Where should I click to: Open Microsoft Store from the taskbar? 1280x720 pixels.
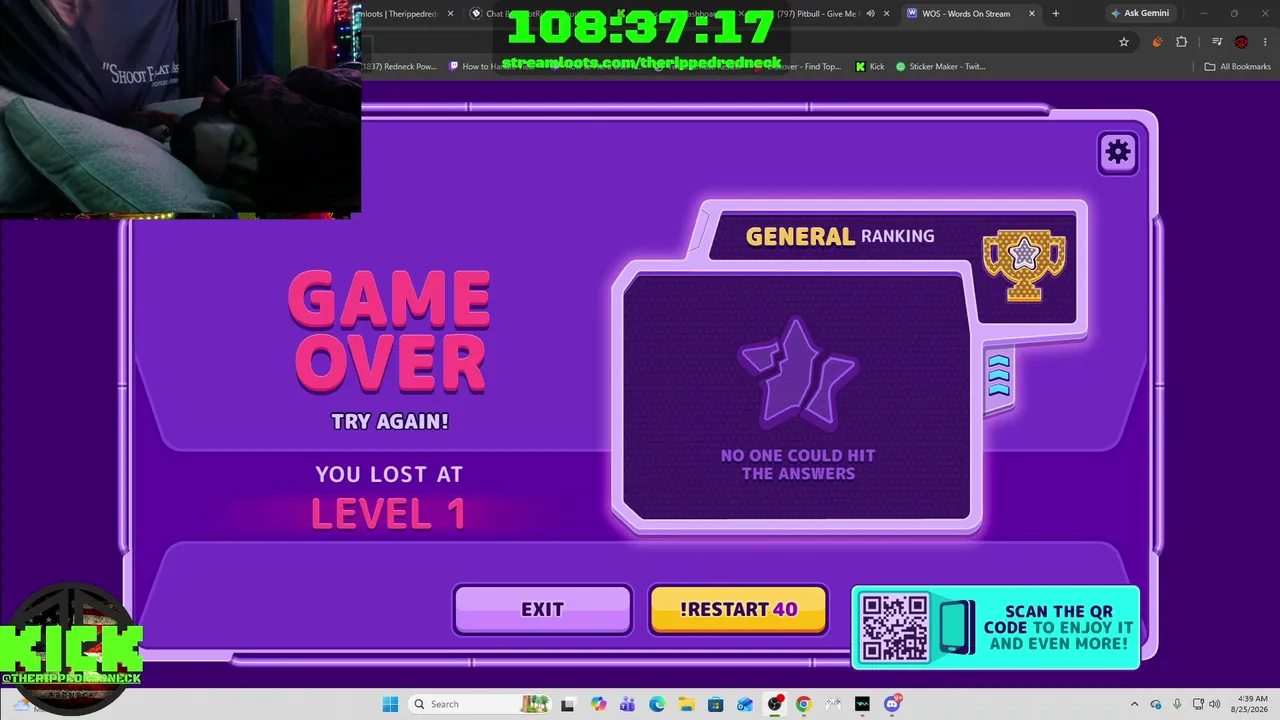pos(716,704)
